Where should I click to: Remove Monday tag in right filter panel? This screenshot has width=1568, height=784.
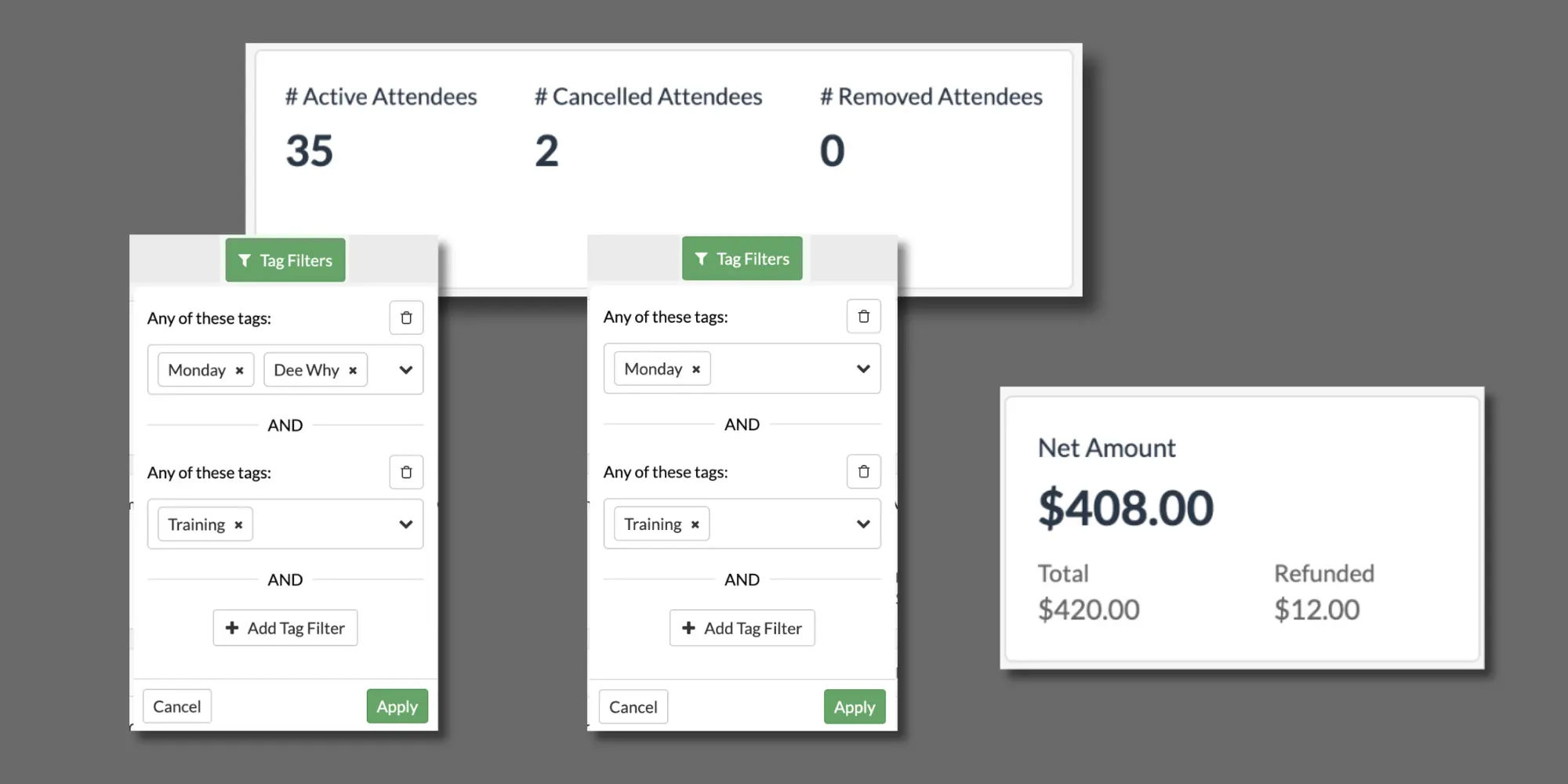pyautogui.click(x=696, y=369)
